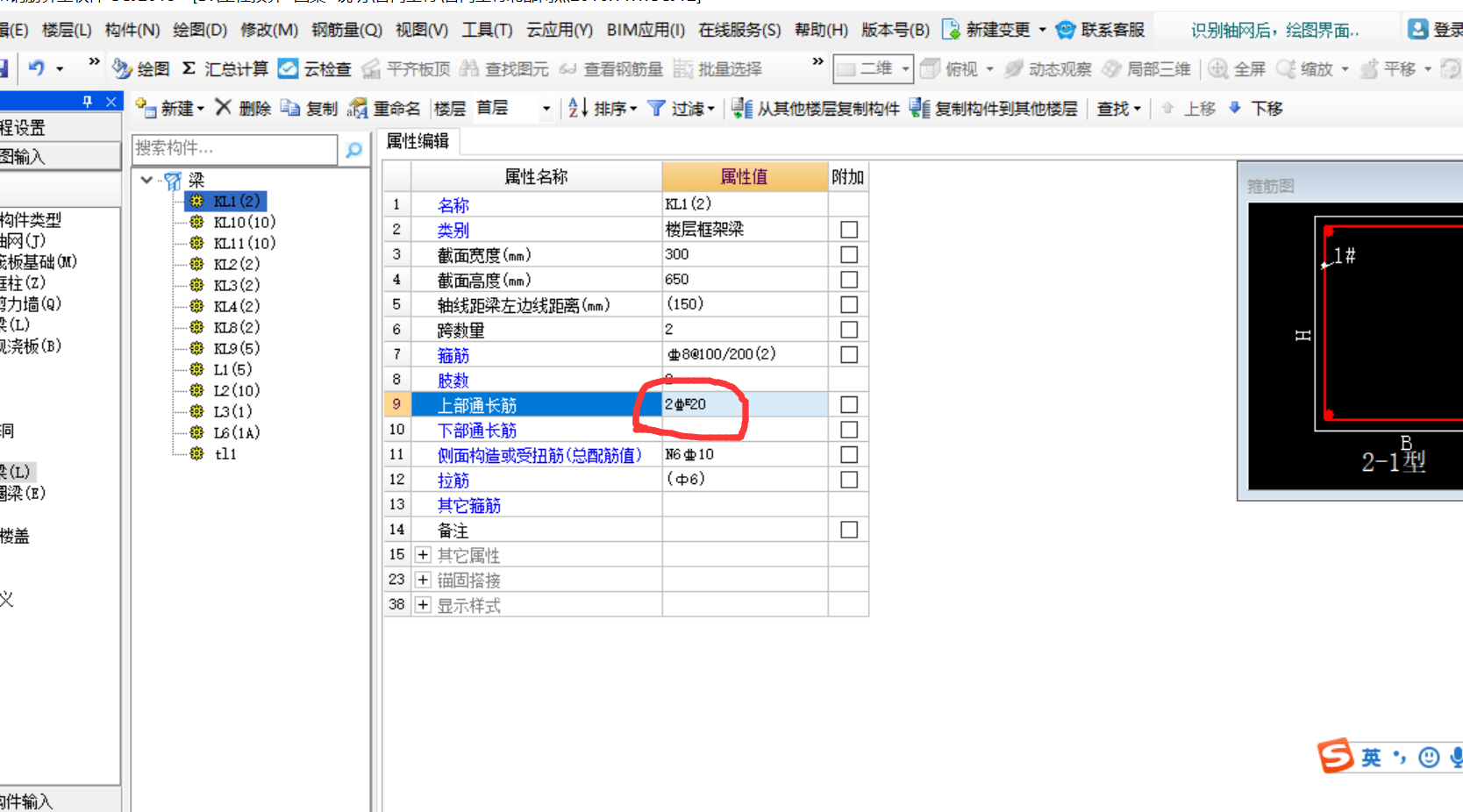
Task: Click the 2-1型 stirrup diagram preview
Action: tap(1356, 348)
